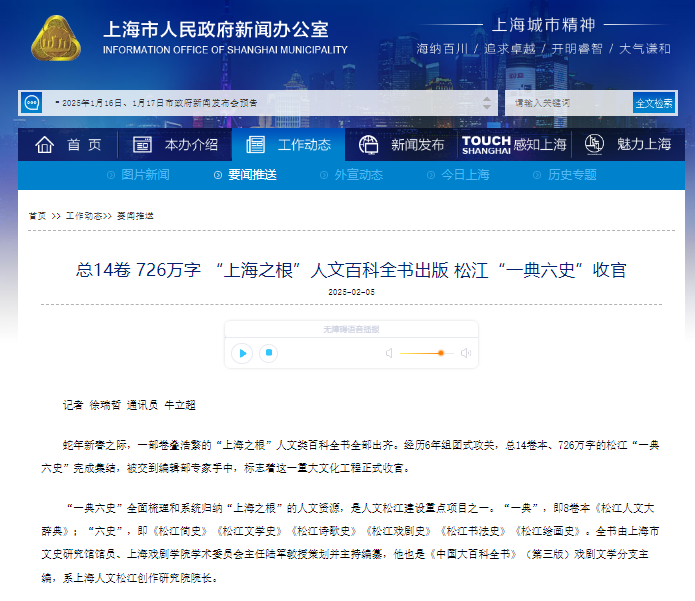The image size is (695, 601).
Task: Stop the audio narration playback
Action: [x=268, y=353]
